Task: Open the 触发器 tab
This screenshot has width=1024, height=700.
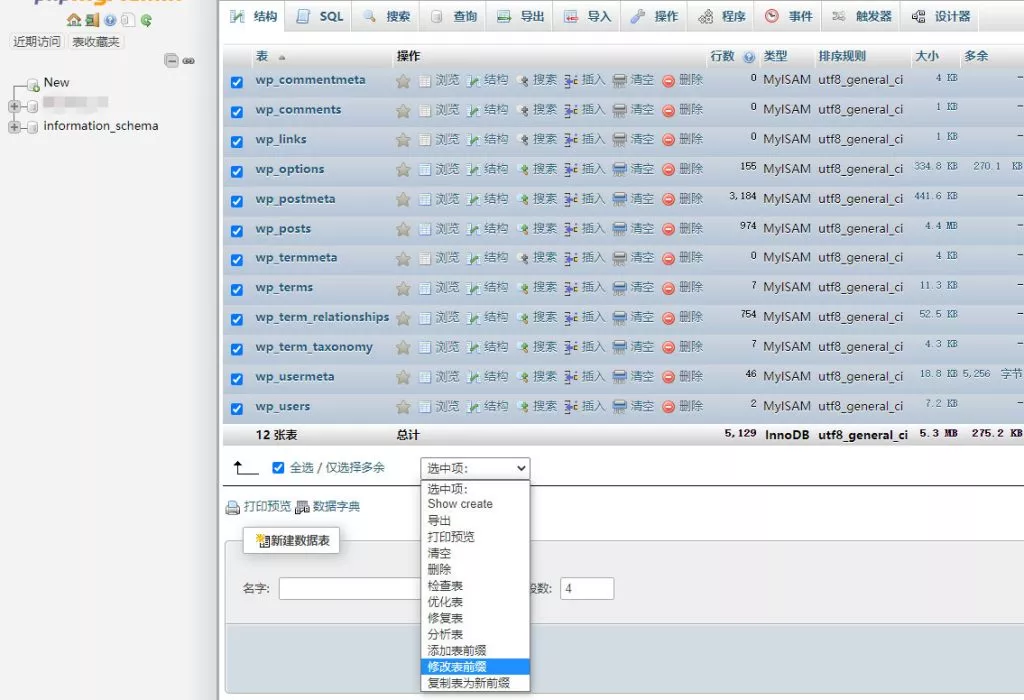Action: (861, 16)
